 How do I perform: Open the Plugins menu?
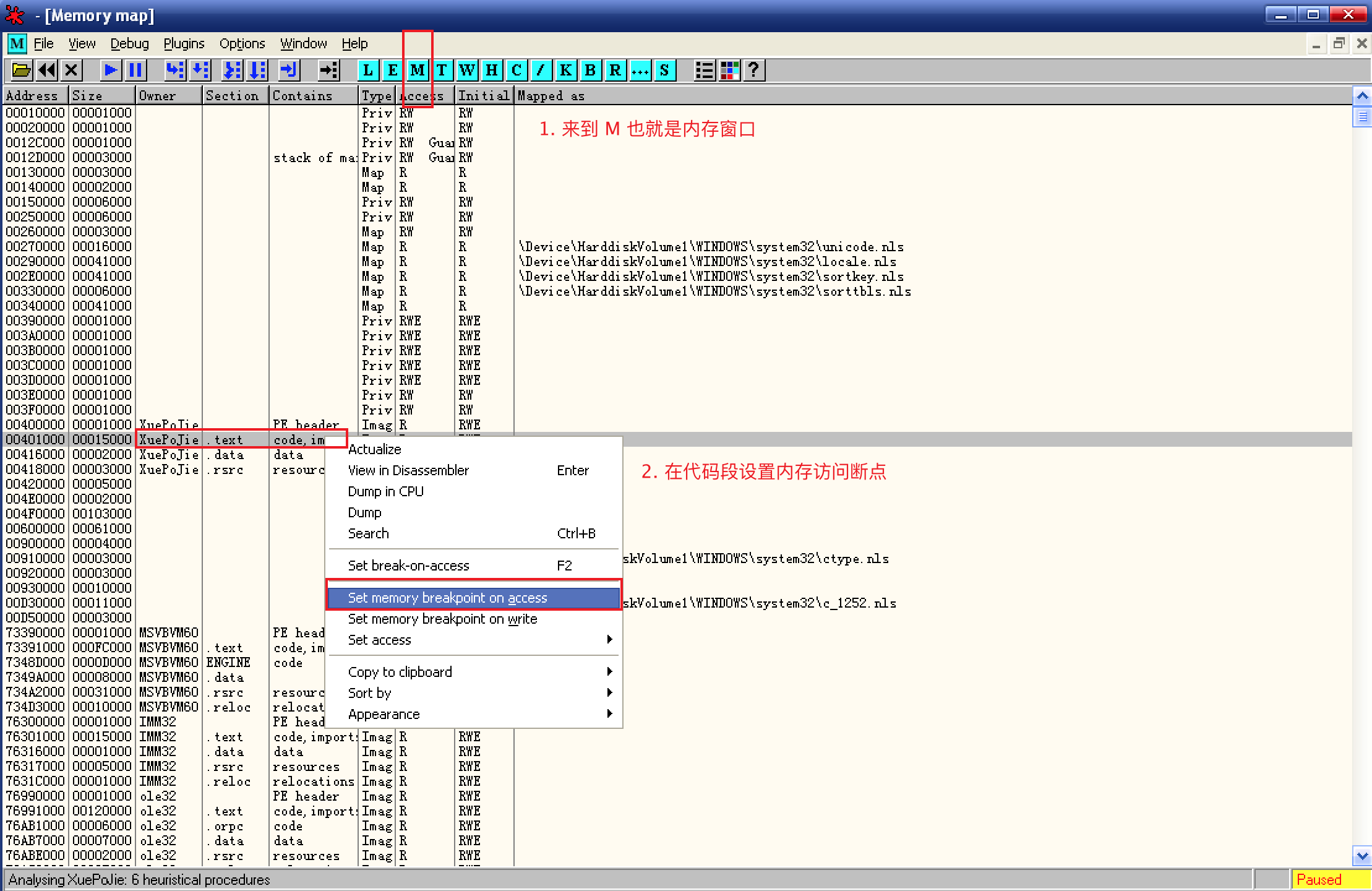point(184,44)
